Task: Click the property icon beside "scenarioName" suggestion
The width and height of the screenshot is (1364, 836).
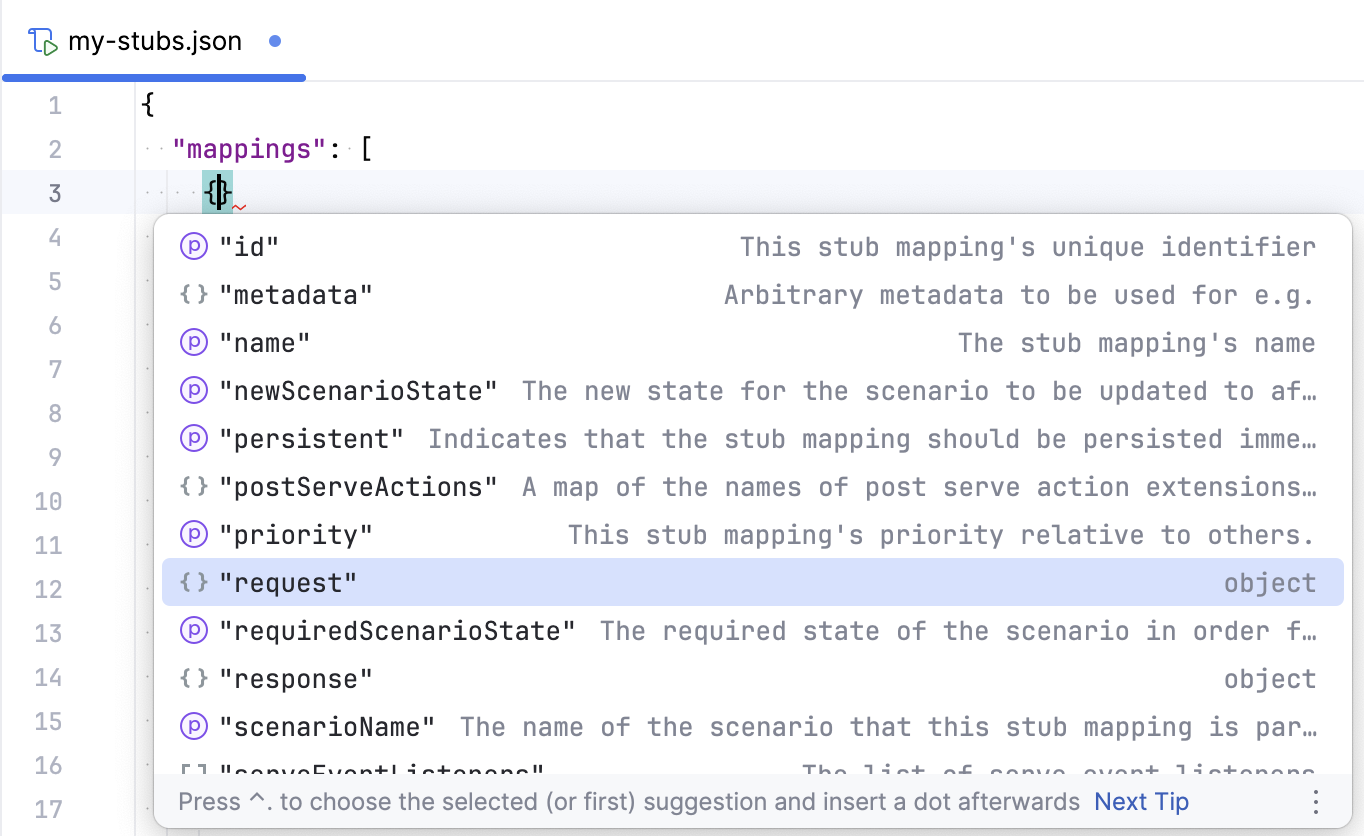Action: (x=193, y=726)
